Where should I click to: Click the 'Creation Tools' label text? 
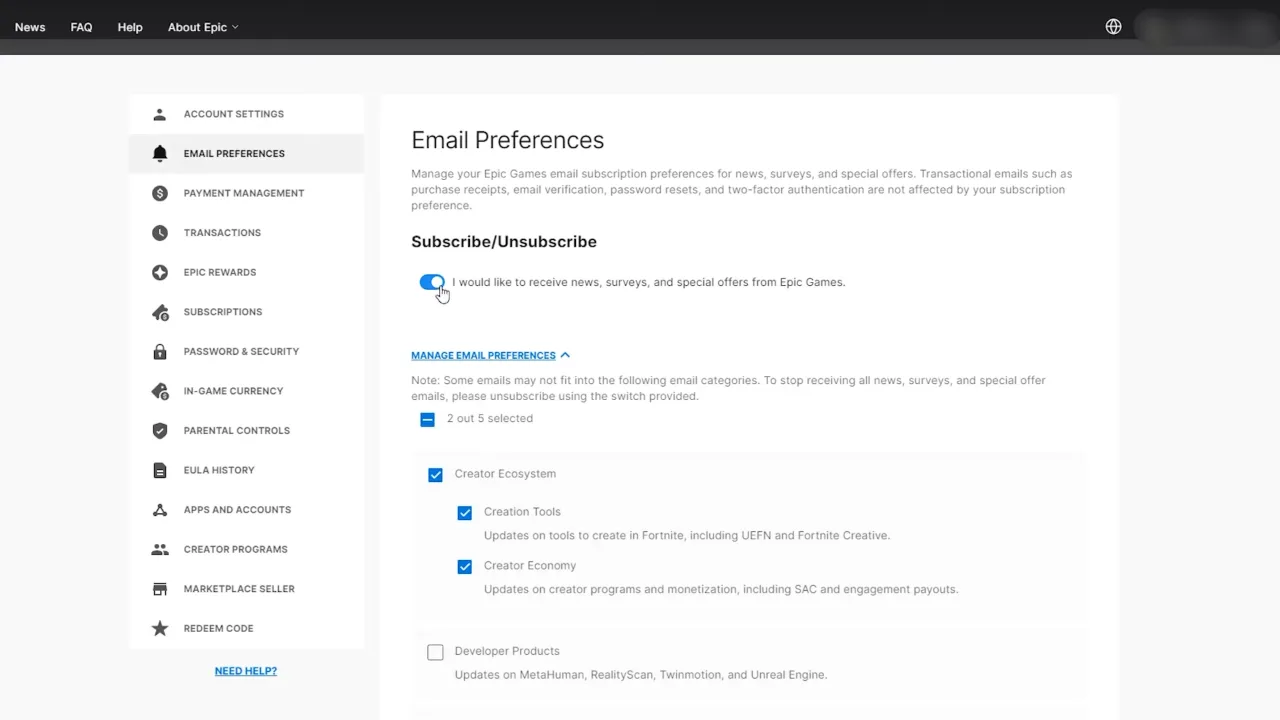click(x=522, y=512)
